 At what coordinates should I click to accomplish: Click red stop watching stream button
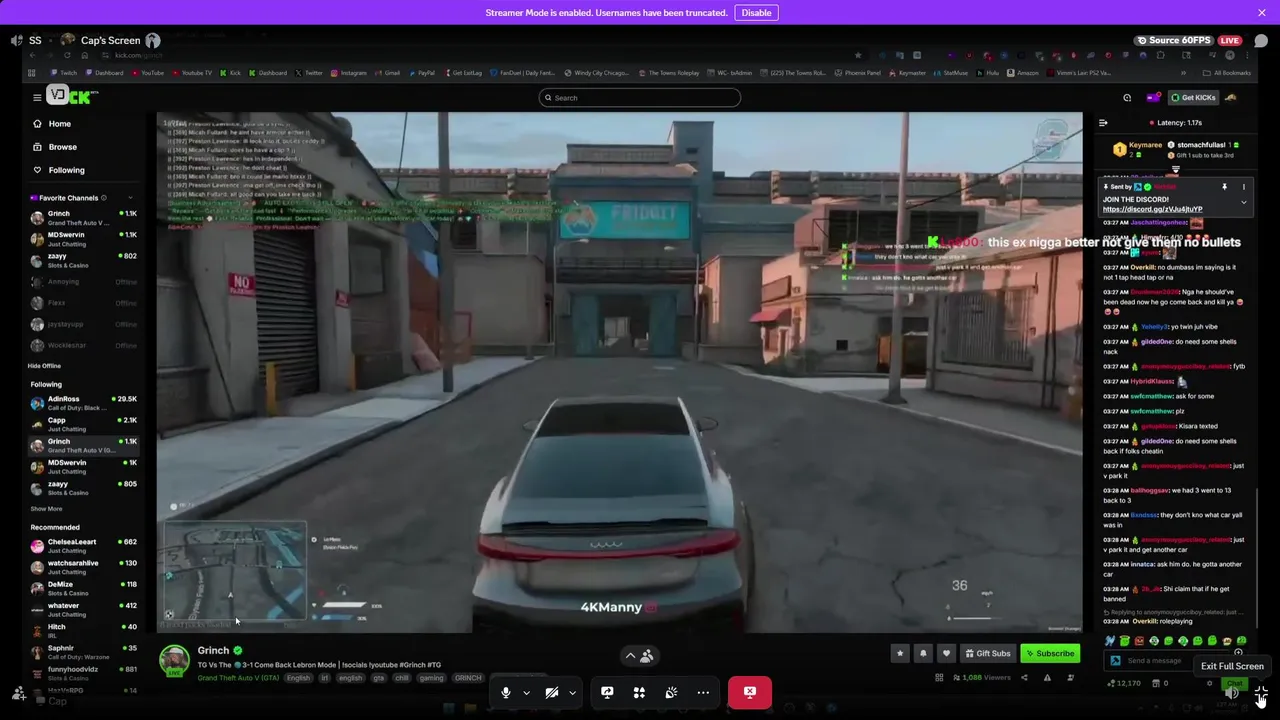(750, 692)
